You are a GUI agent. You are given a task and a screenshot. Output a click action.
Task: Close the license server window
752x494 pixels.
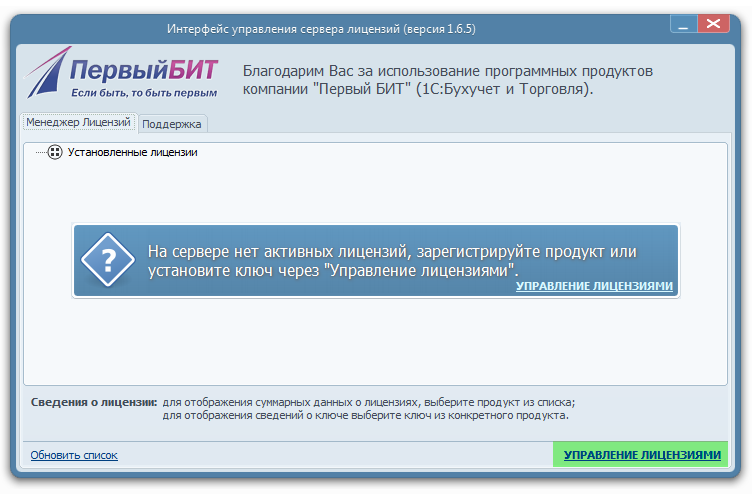(713, 24)
